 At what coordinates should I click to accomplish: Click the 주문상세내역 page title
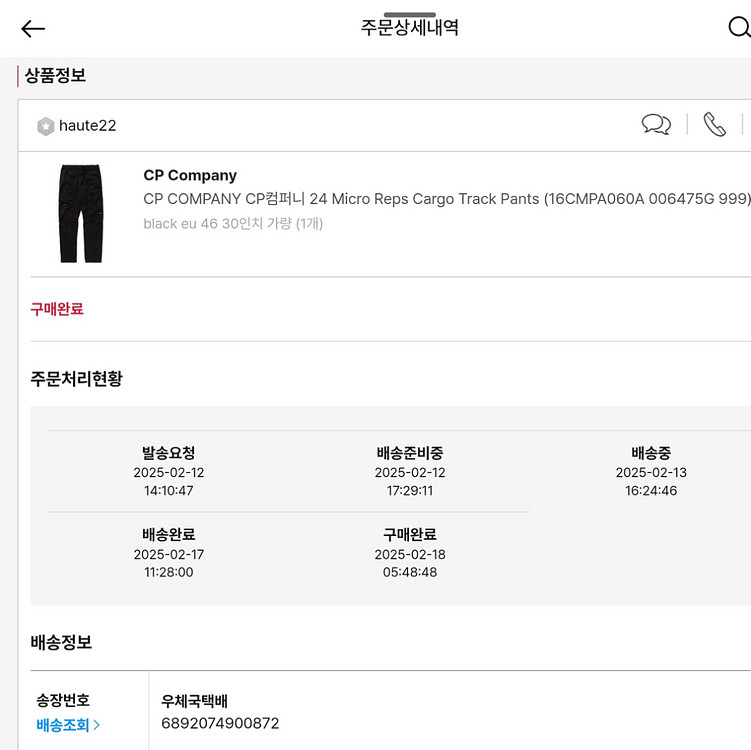[x=410, y=27]
